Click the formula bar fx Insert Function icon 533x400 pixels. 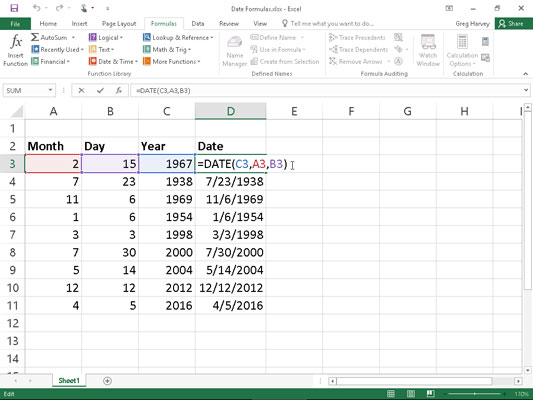[119, 90]
